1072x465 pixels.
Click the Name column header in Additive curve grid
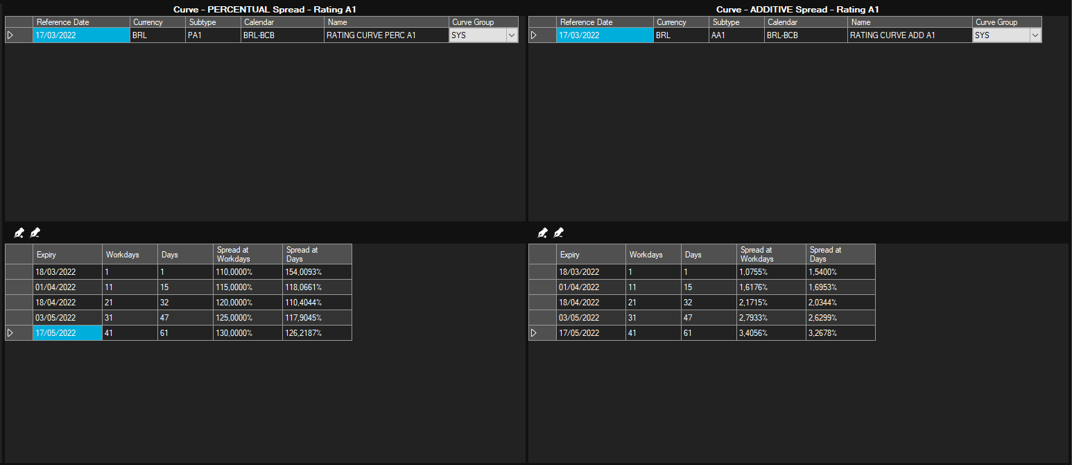point(908,22)
